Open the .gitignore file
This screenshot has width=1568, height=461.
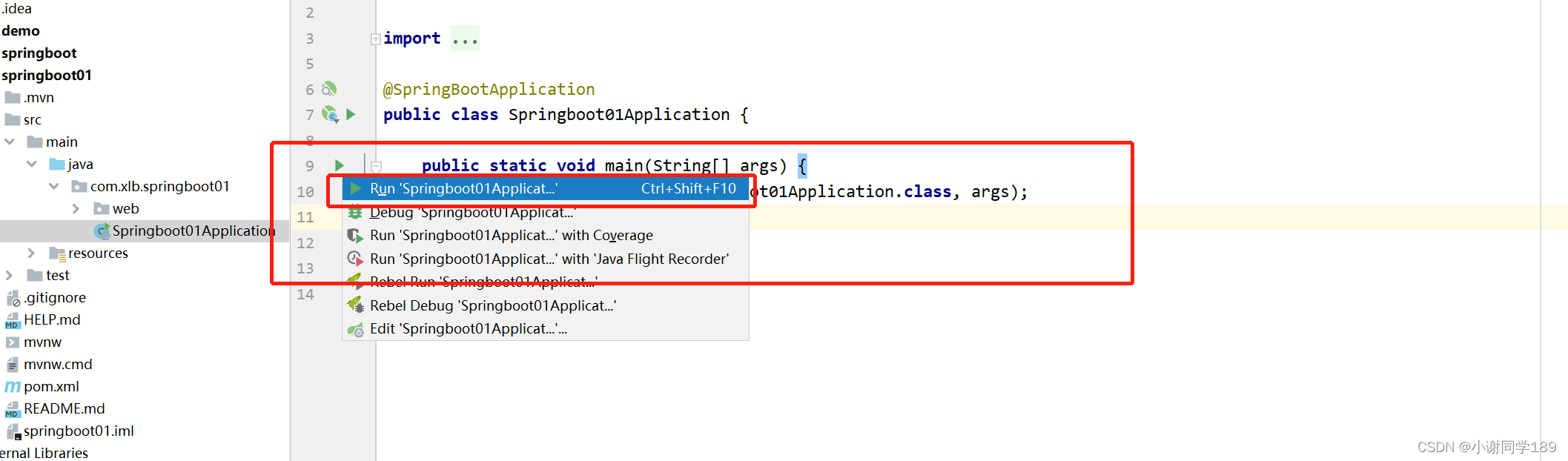tap(55, 297)
